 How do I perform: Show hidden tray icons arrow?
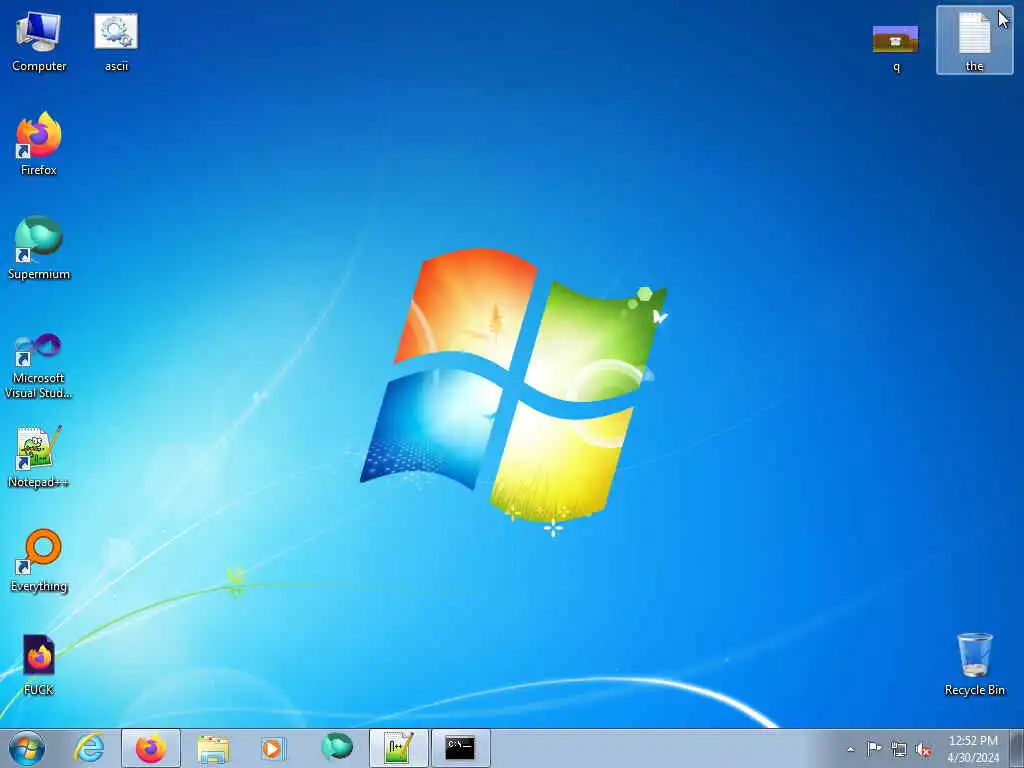point(850,750)
